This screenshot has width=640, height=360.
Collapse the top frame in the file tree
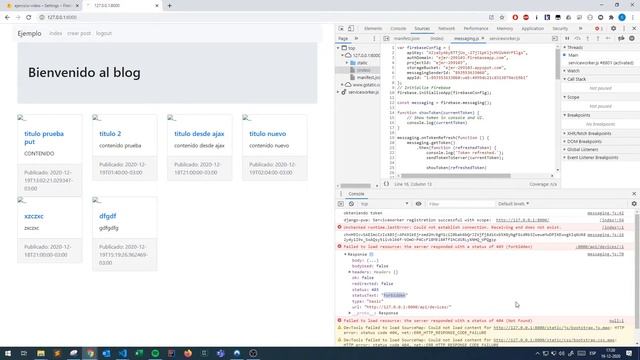338,48
